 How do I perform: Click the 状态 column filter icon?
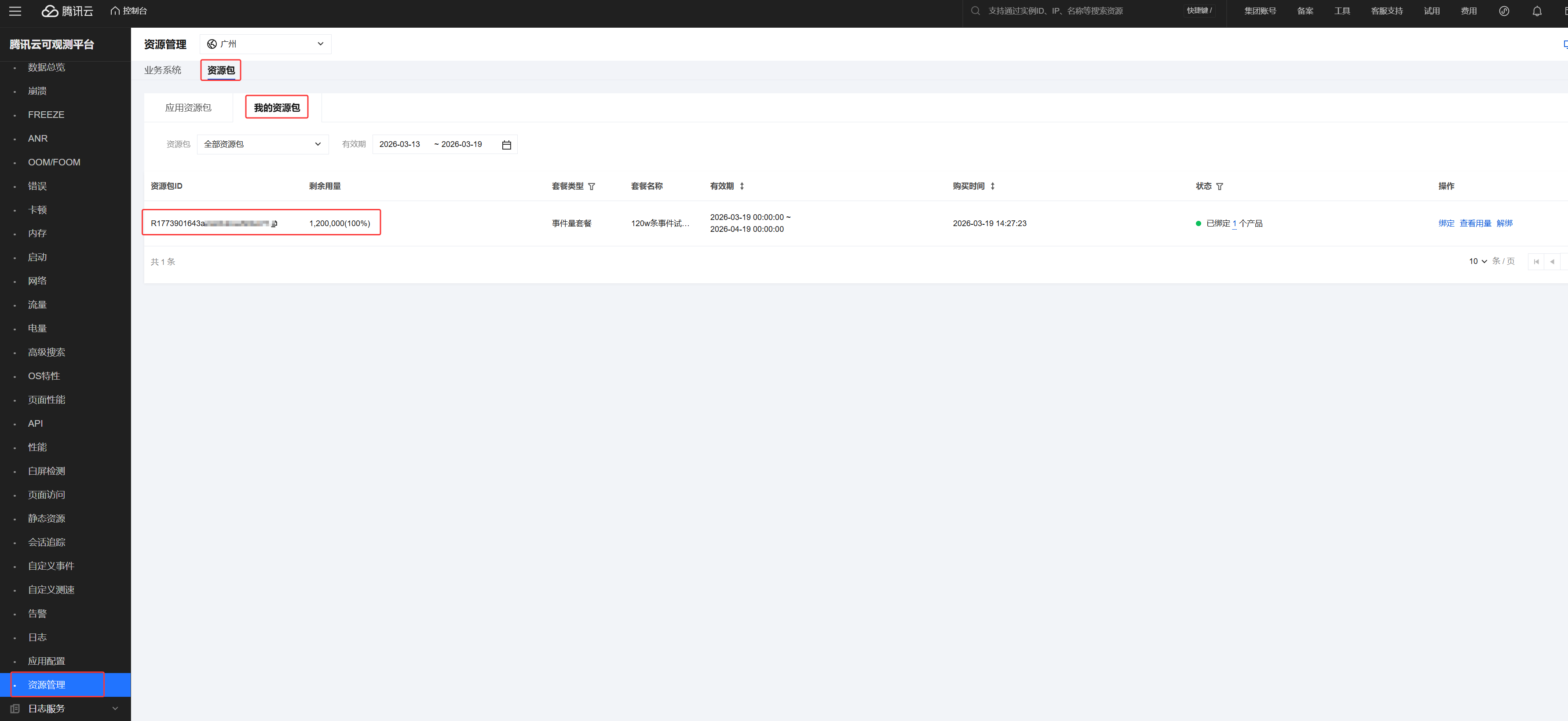[1219, 187]
